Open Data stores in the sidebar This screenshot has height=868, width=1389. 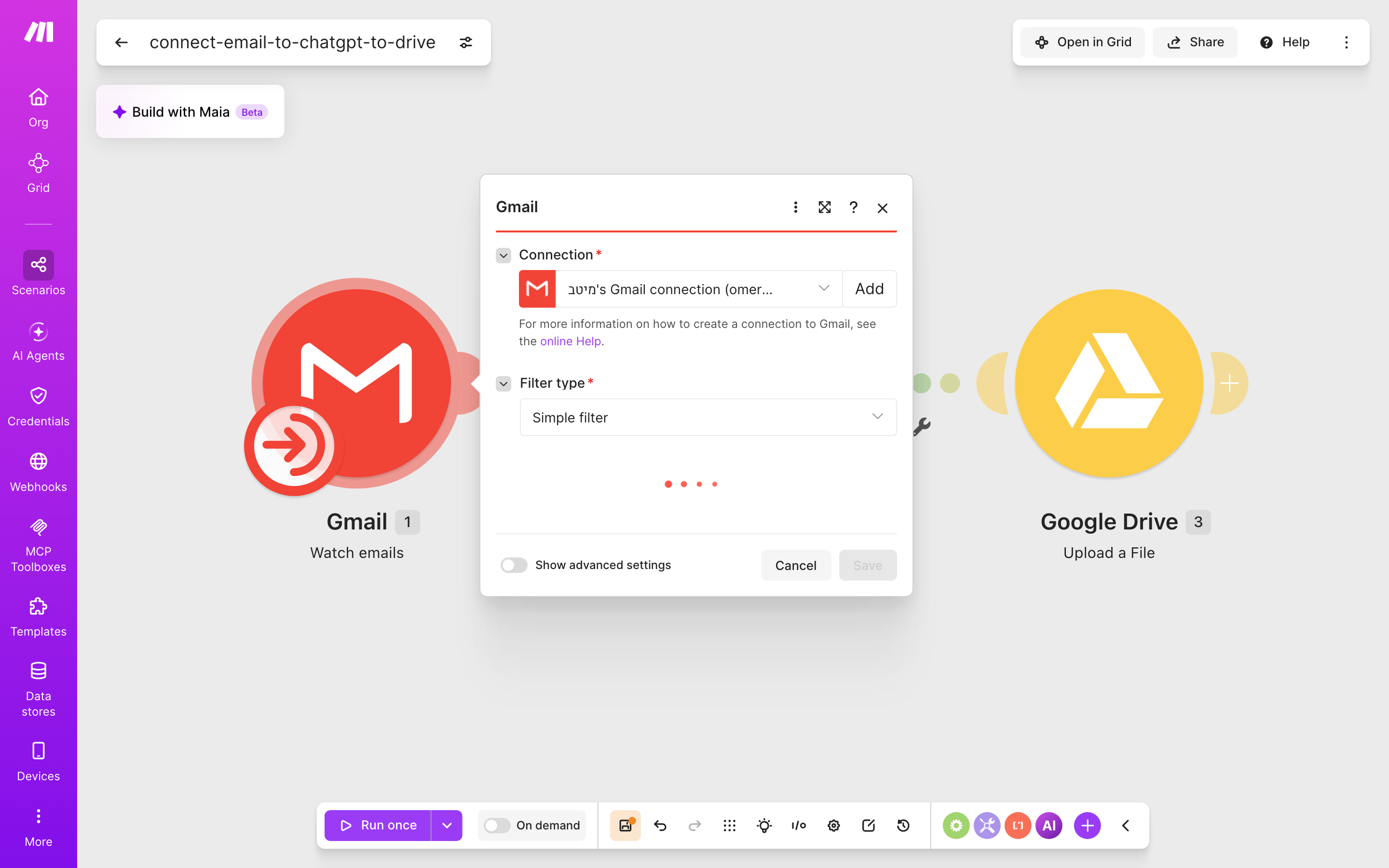coord(39,690)
